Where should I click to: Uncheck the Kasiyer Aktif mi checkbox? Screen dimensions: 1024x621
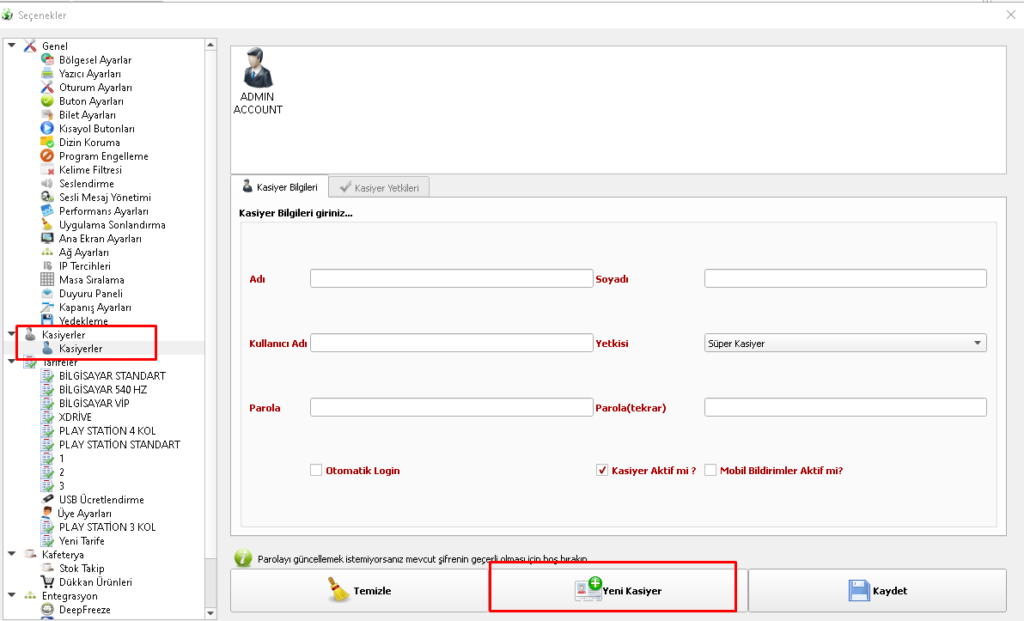click(602, 470)
